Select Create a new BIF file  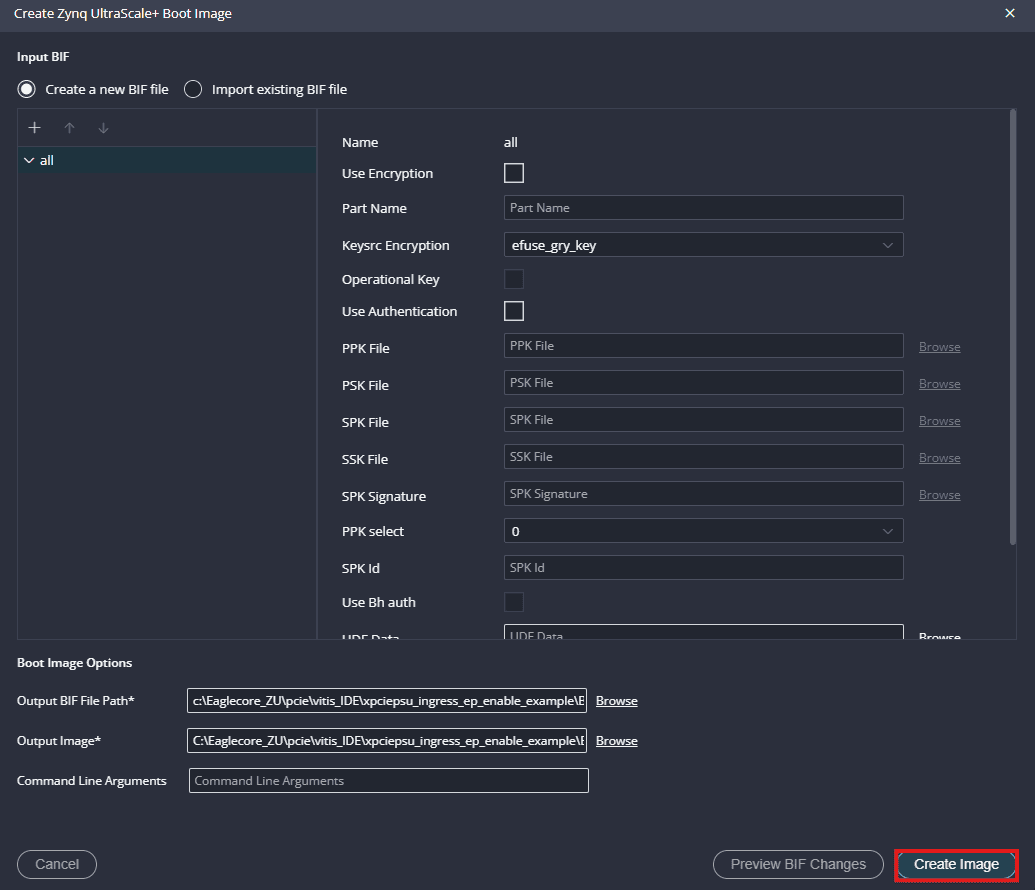[27, 89]
